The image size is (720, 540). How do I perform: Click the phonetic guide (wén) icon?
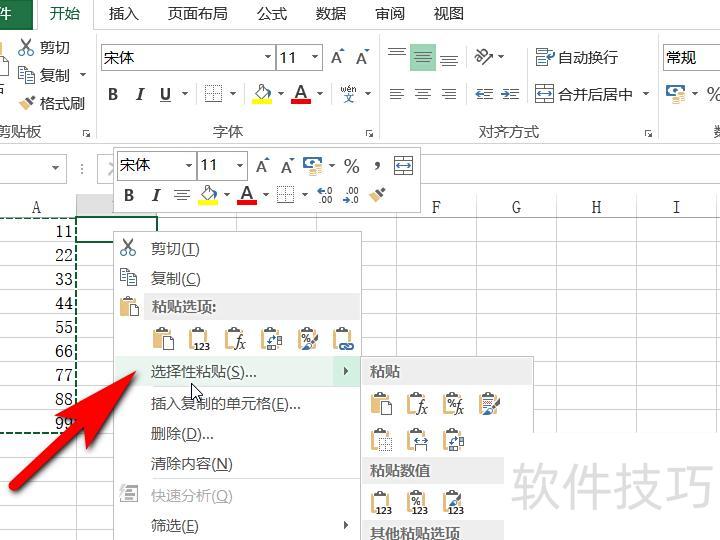349,94
